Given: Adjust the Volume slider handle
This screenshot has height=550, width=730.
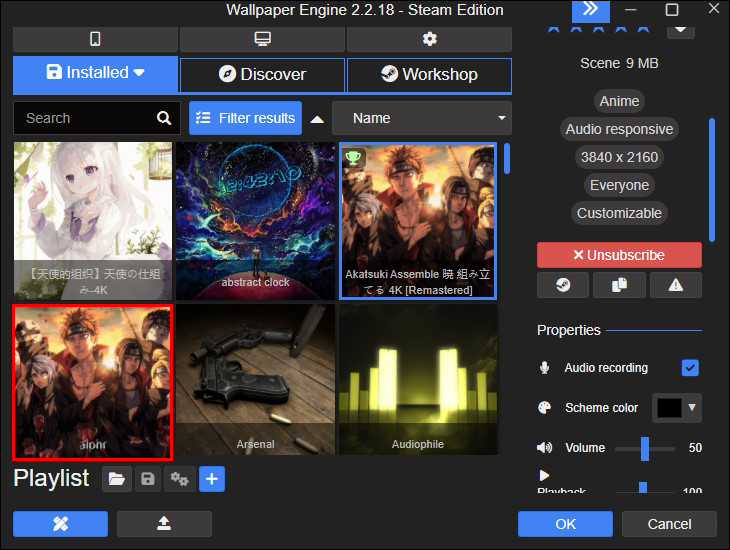Looking at the screenshot, I should (x=645, y=448).
